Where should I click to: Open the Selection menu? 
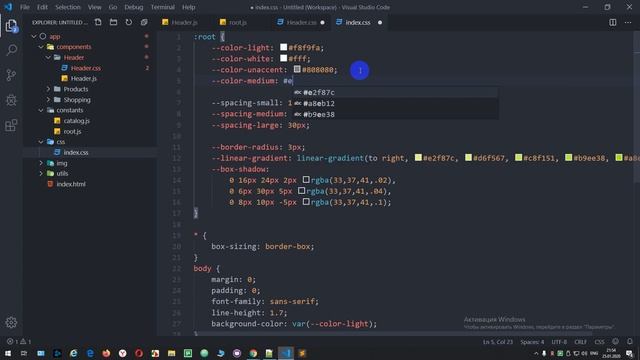[68, 7]
